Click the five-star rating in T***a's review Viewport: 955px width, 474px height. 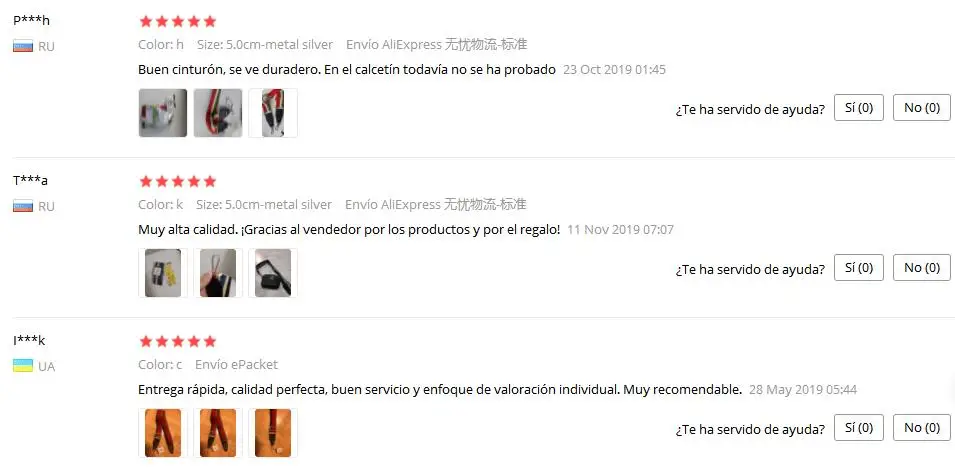[x=178, y=182]
